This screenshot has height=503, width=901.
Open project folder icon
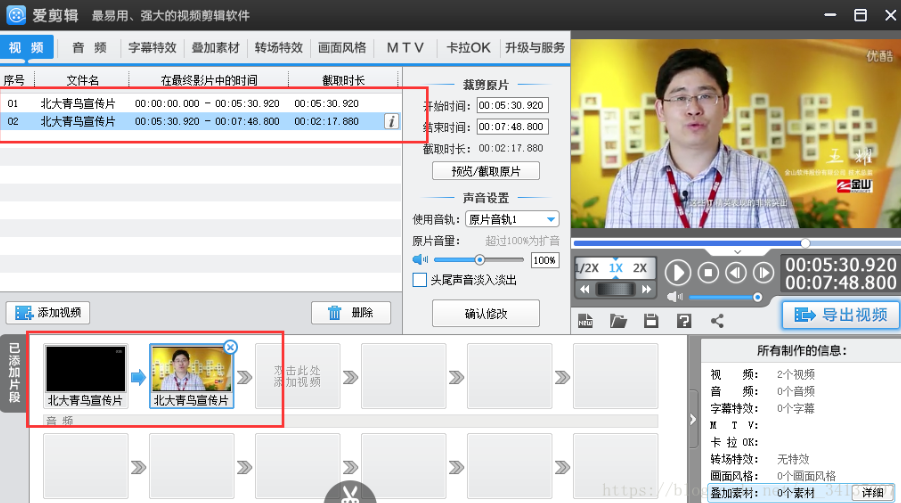point(618,321)
